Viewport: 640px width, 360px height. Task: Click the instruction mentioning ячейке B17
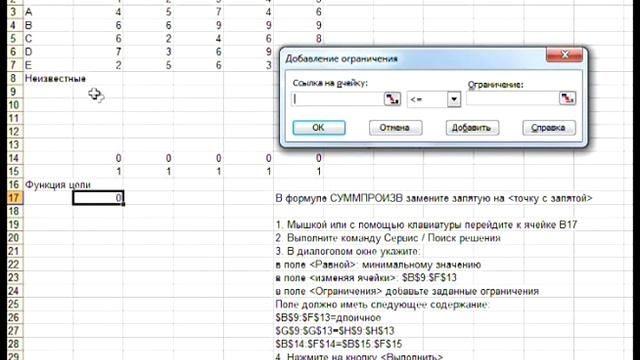pyautogui.click(x=427, y=224)
